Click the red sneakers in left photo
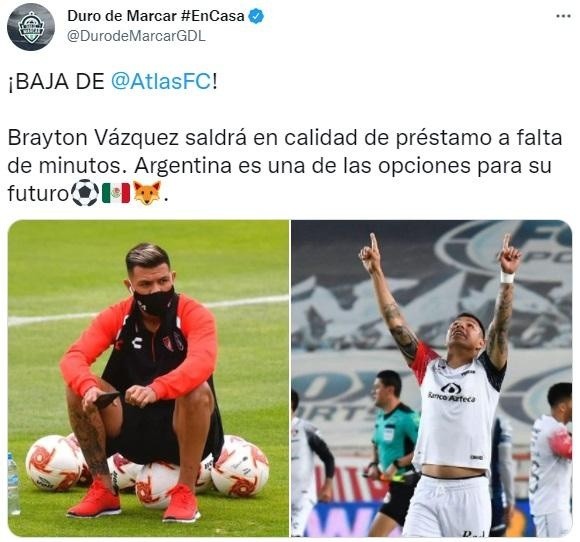Image resolution: width=580 pixels, height=542 pixels. click(x=134, y=501)
